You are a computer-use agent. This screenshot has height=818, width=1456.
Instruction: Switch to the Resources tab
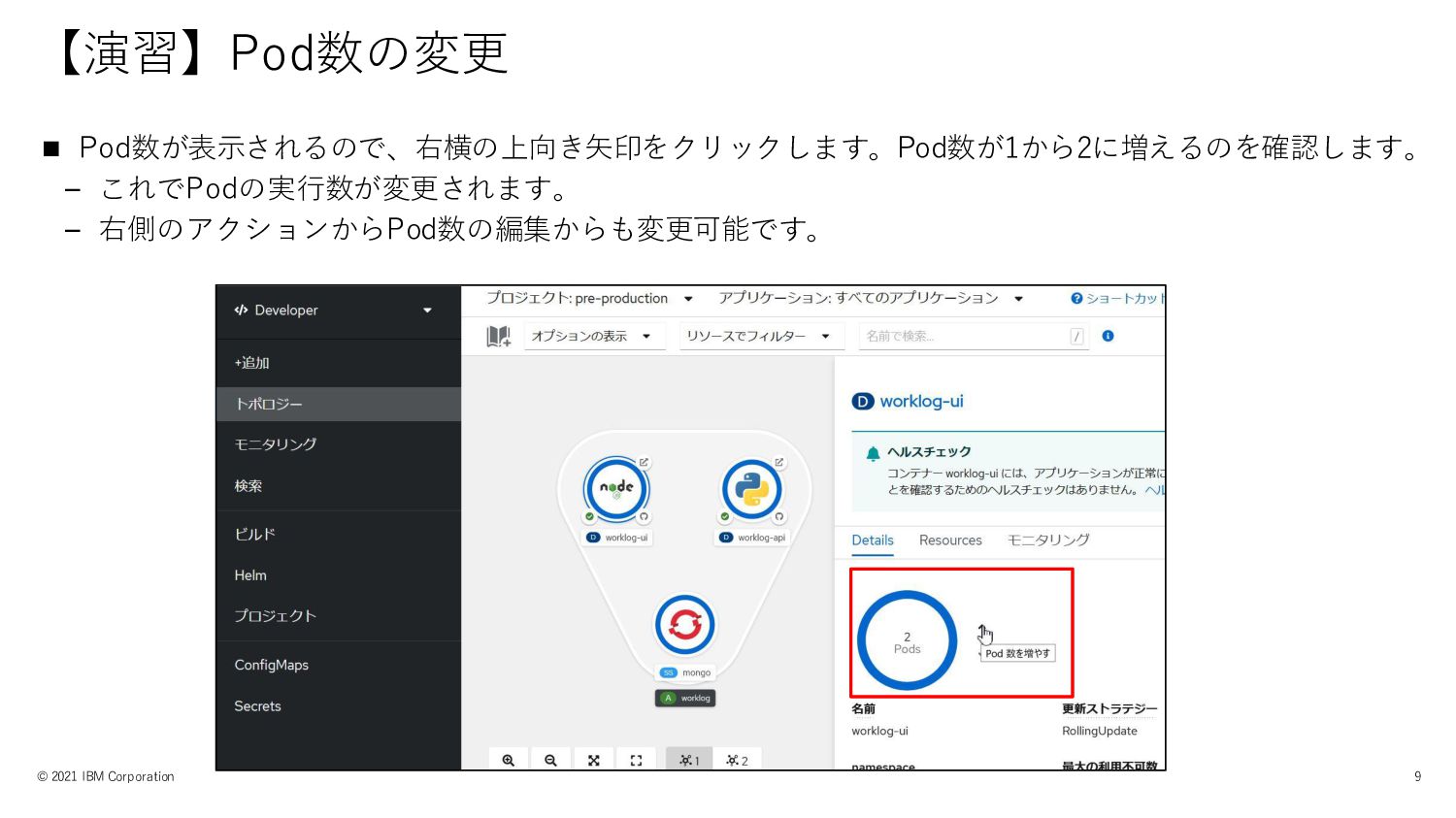pos(950,540)
